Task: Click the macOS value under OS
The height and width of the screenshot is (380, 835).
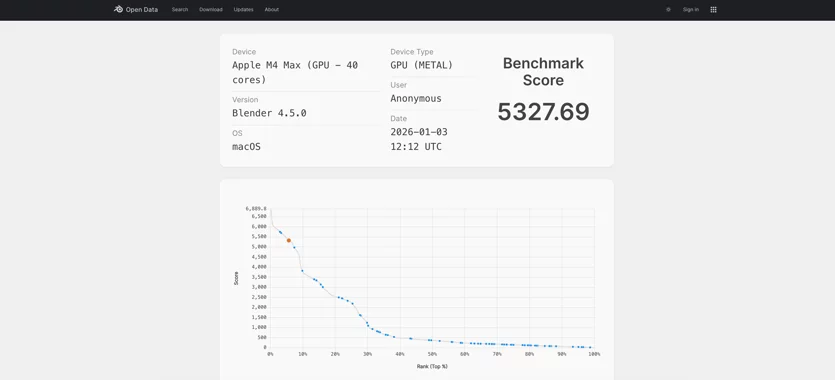Action: coord(246,146)
